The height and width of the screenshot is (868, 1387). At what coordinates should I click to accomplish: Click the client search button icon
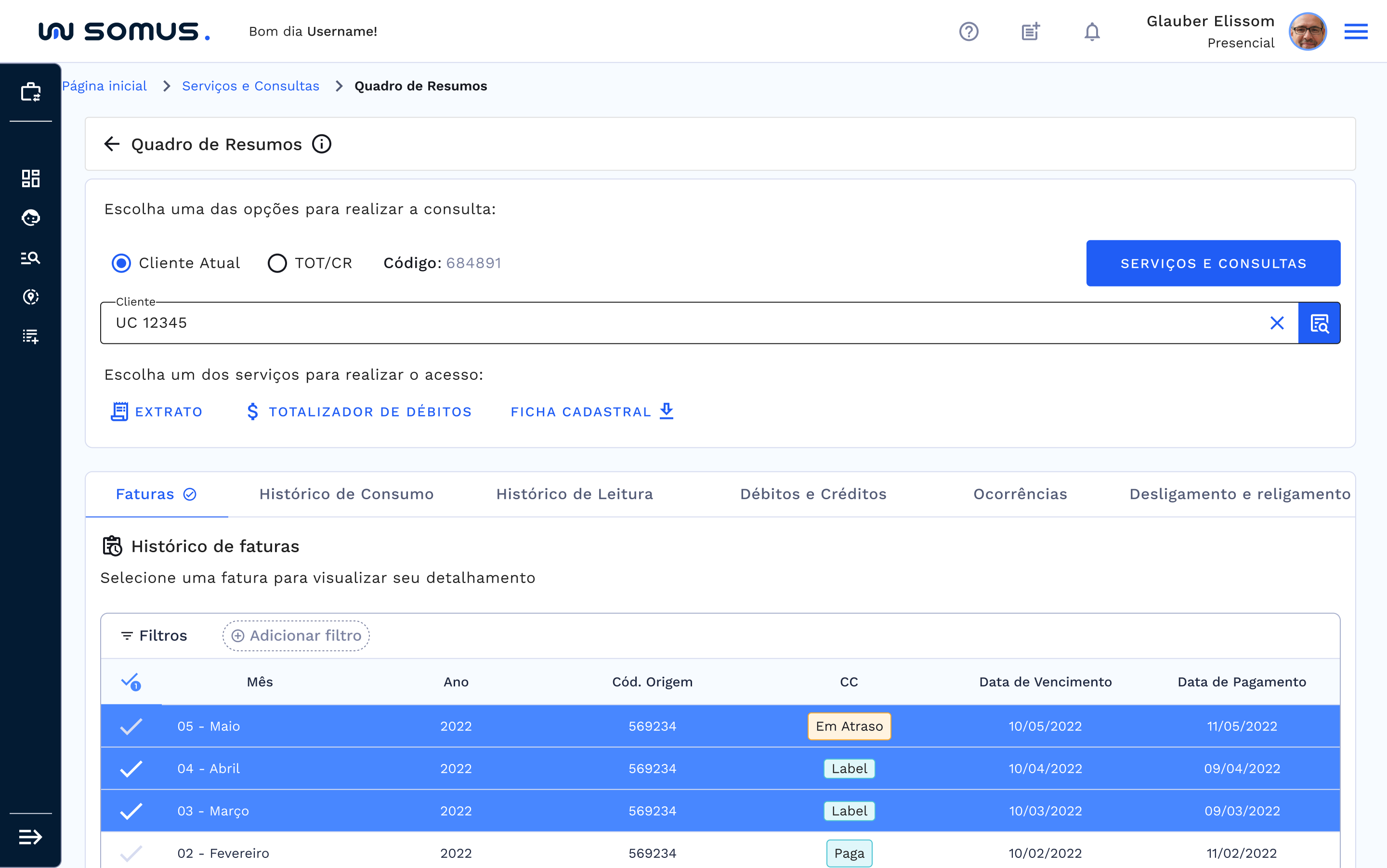pos(1319,323)
